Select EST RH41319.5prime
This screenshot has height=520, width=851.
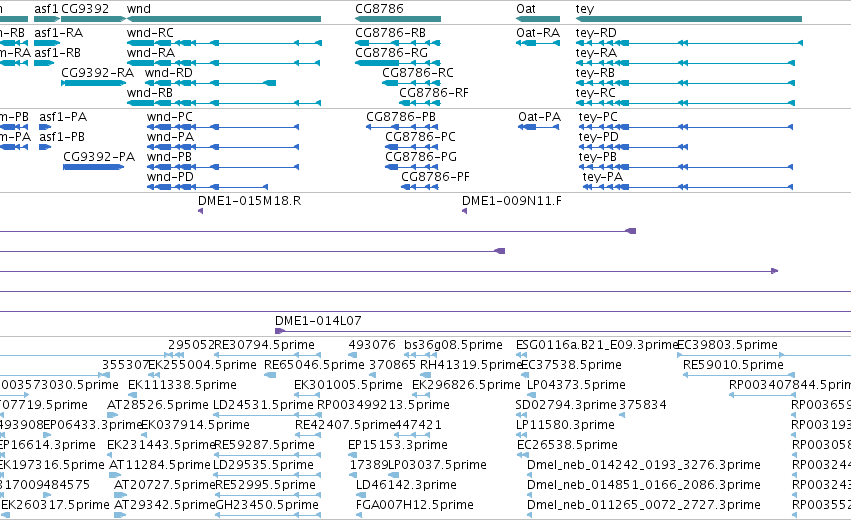471,365
